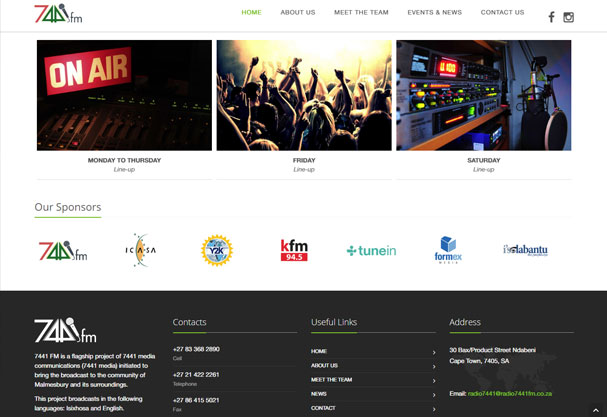Click the Formex Media sponsor logo
Viewport: 607px width, 417px height.
coord(447,250)
